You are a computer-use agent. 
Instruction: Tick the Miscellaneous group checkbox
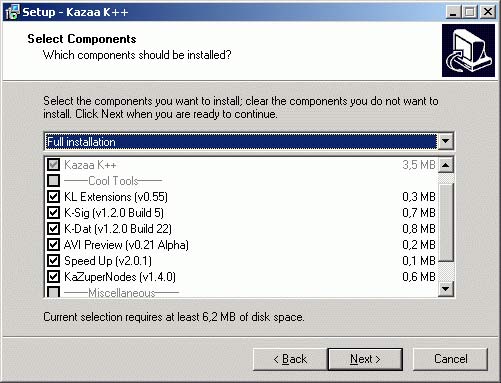[53, 292]
